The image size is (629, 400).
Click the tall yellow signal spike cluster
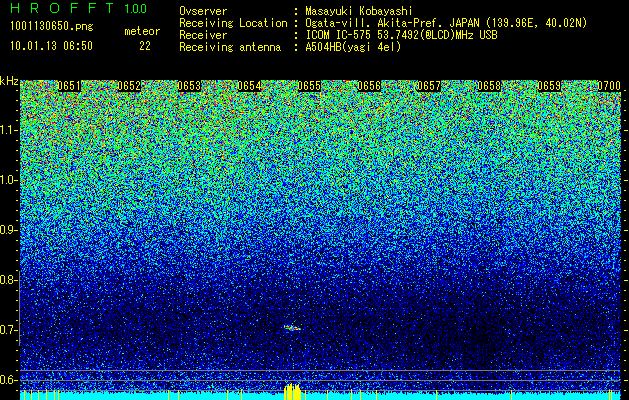point(292,392)
